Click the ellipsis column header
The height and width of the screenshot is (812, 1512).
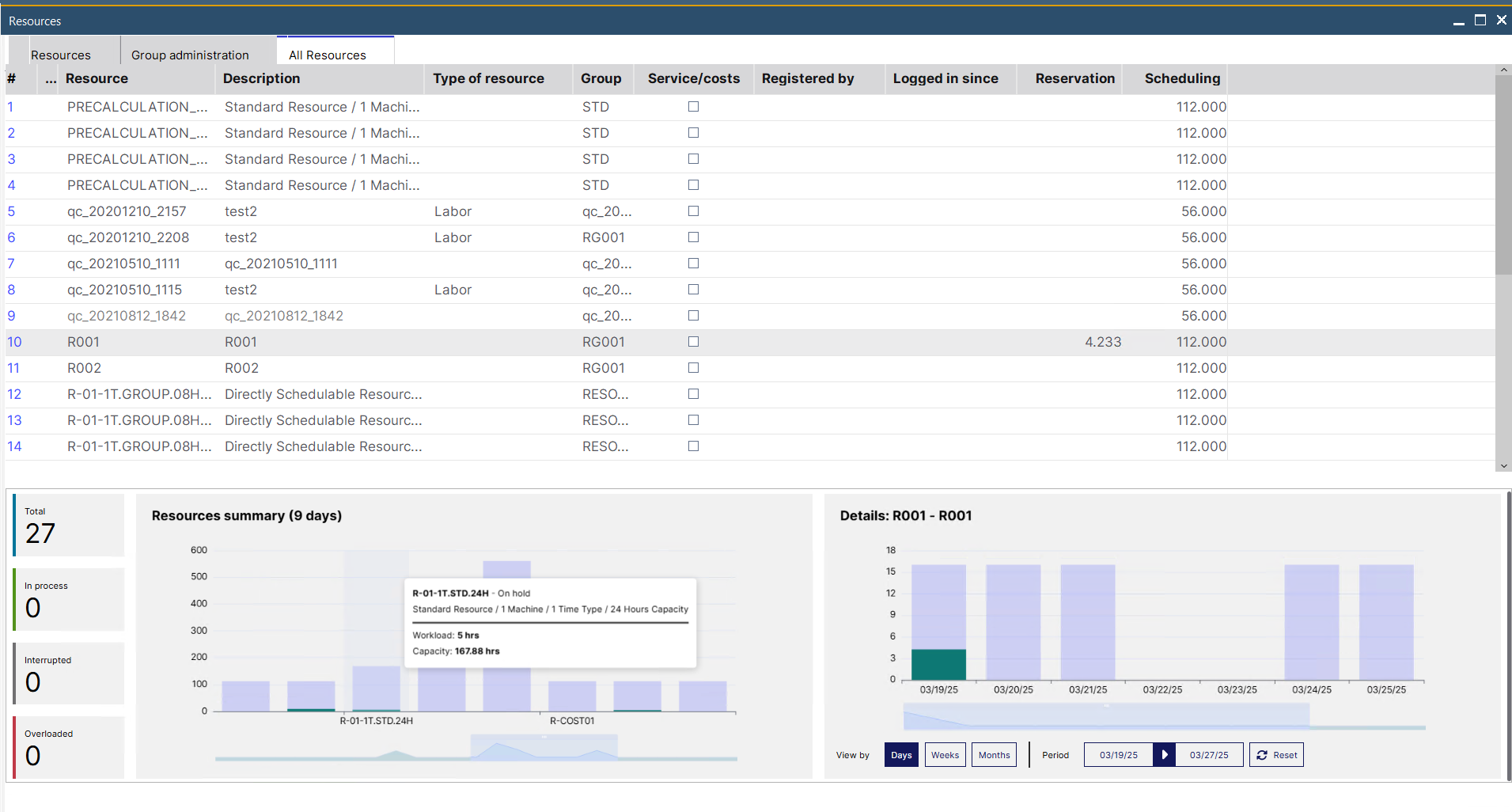[x=51, y=79]
